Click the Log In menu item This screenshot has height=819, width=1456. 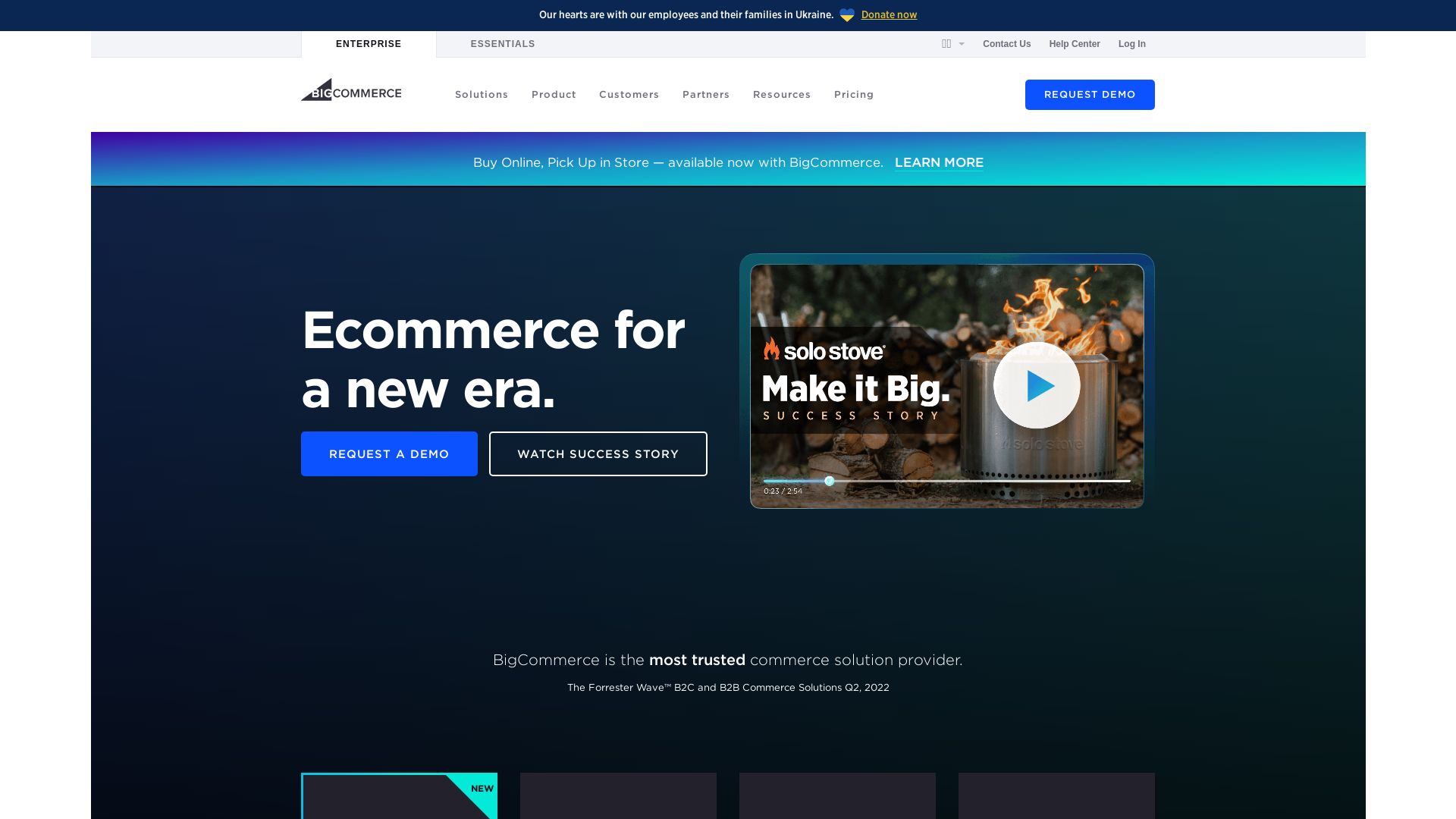(x=1132, y=43)
